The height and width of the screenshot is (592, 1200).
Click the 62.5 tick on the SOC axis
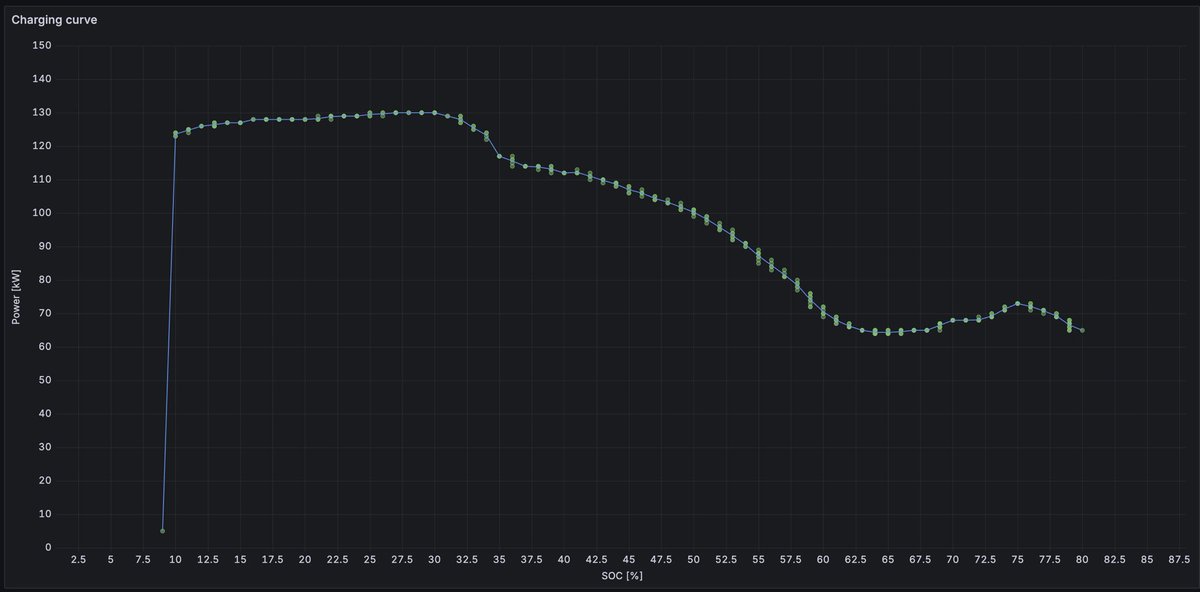(855, 559)
